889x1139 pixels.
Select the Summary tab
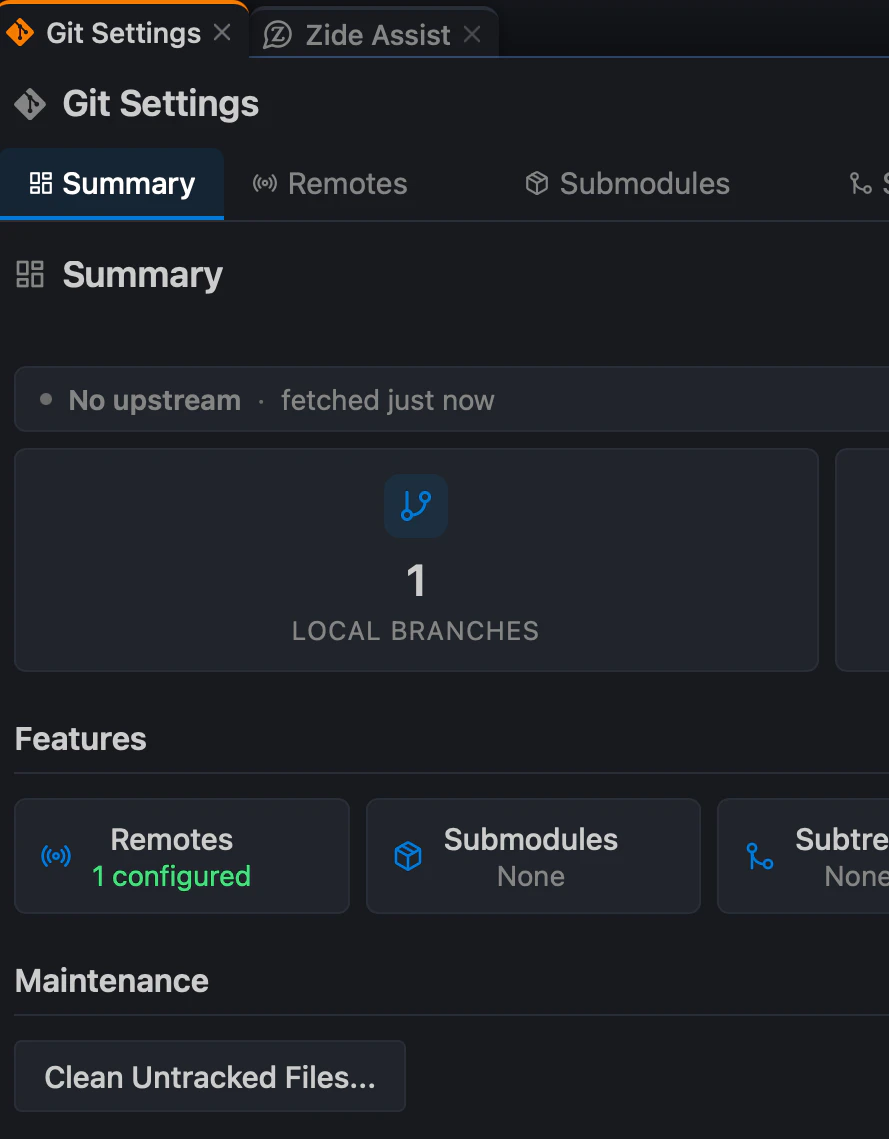click(112, 184)
